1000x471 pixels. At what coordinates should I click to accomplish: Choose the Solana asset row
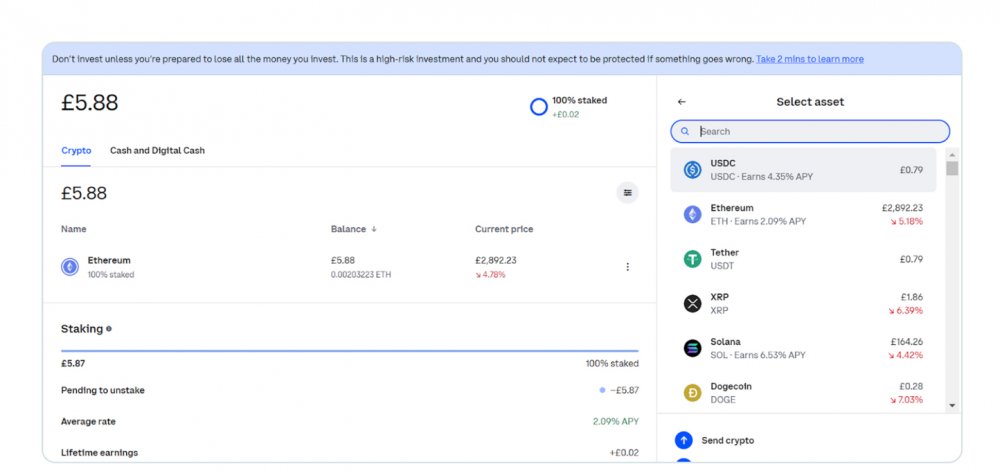(x=803, y=349)
